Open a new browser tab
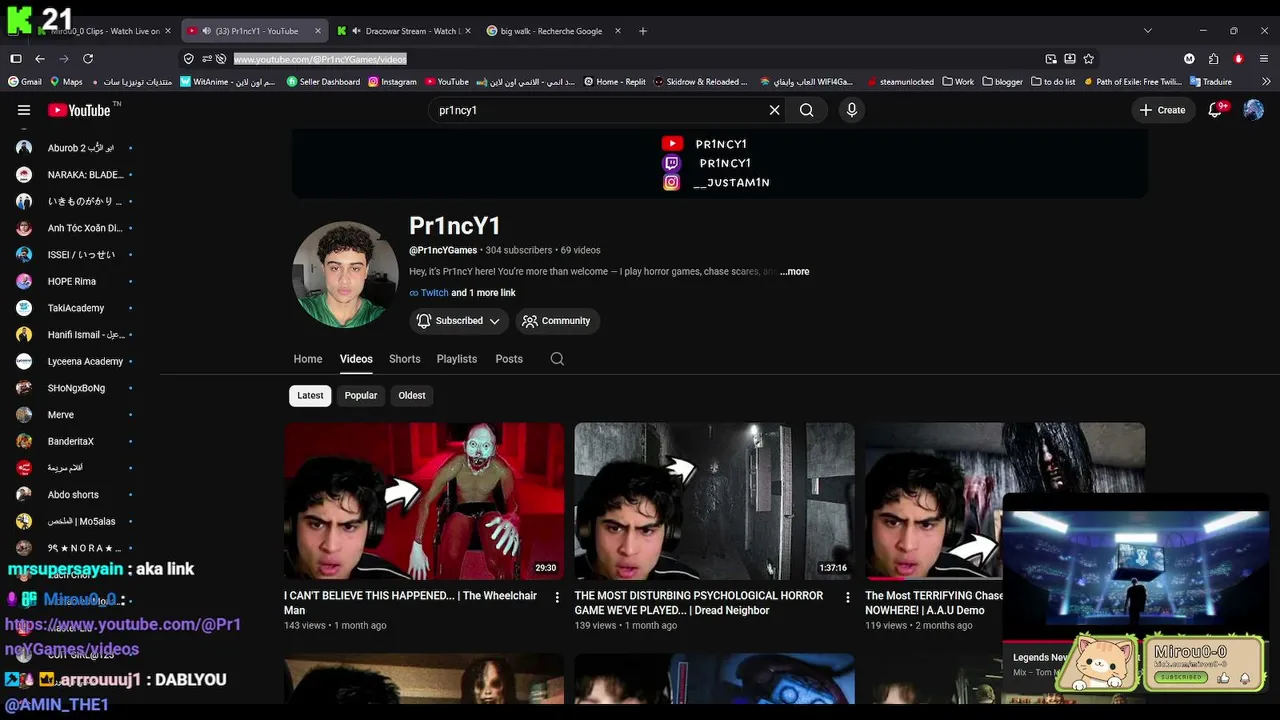This screenshot has height=720, width=1280. pos(642,31)
